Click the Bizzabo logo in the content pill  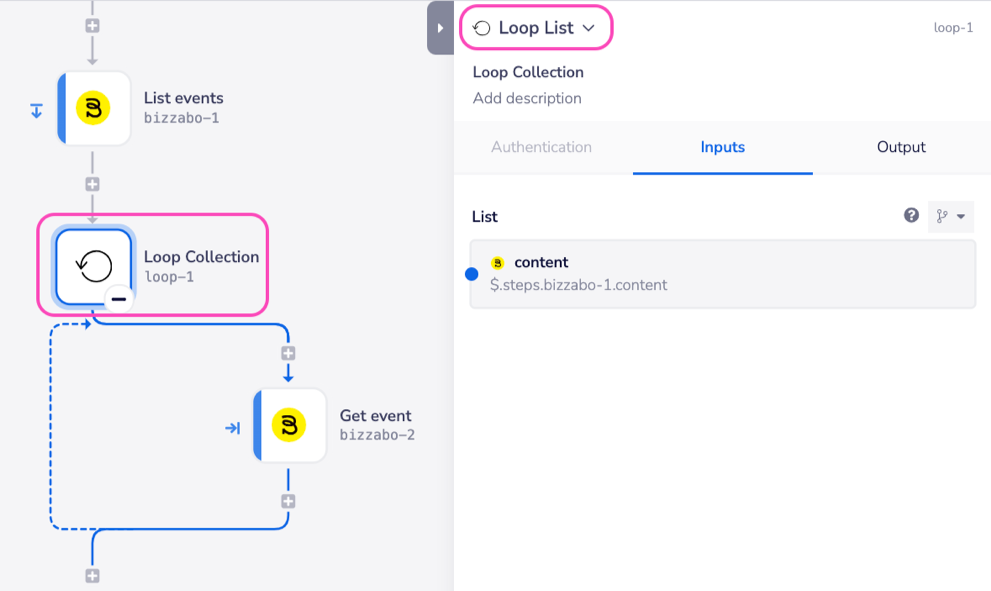click(498, 263)
